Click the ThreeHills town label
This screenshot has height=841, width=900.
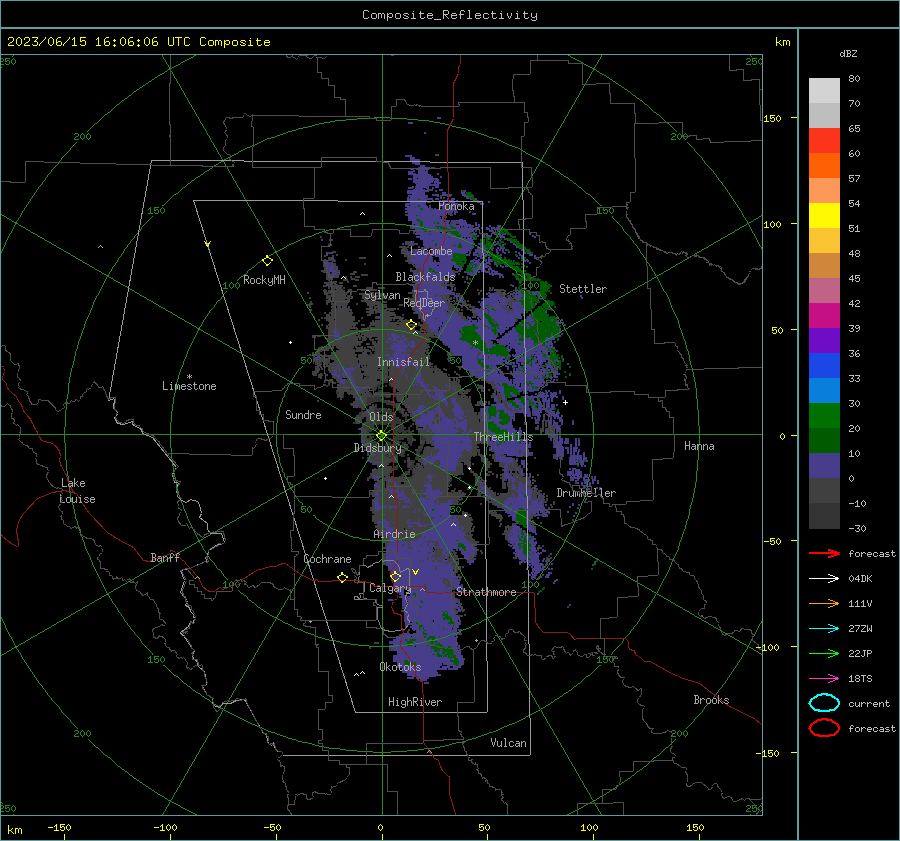503,437
